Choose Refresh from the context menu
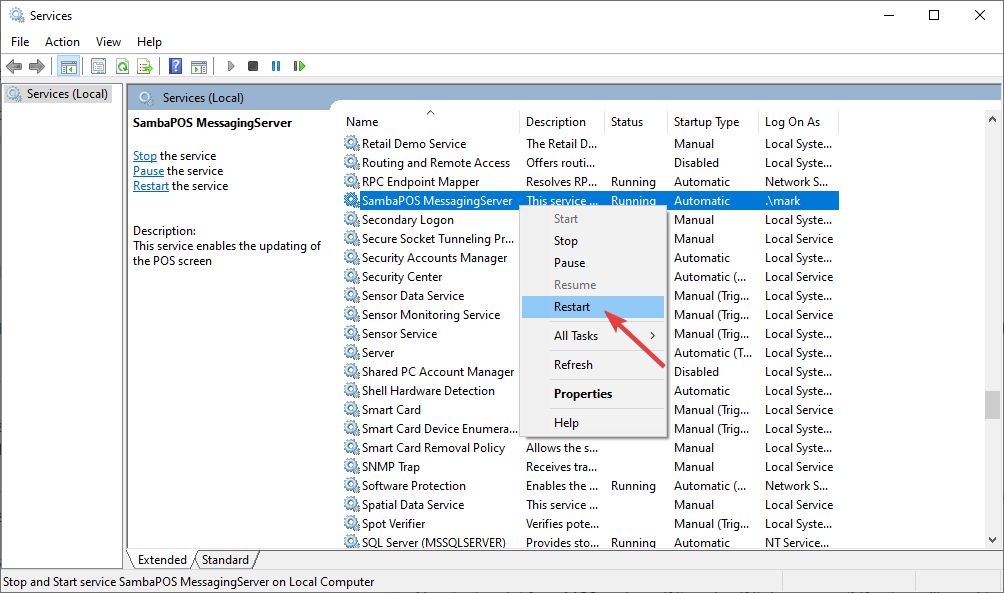This screenshot has width=1004, height=593. point(593,364)
